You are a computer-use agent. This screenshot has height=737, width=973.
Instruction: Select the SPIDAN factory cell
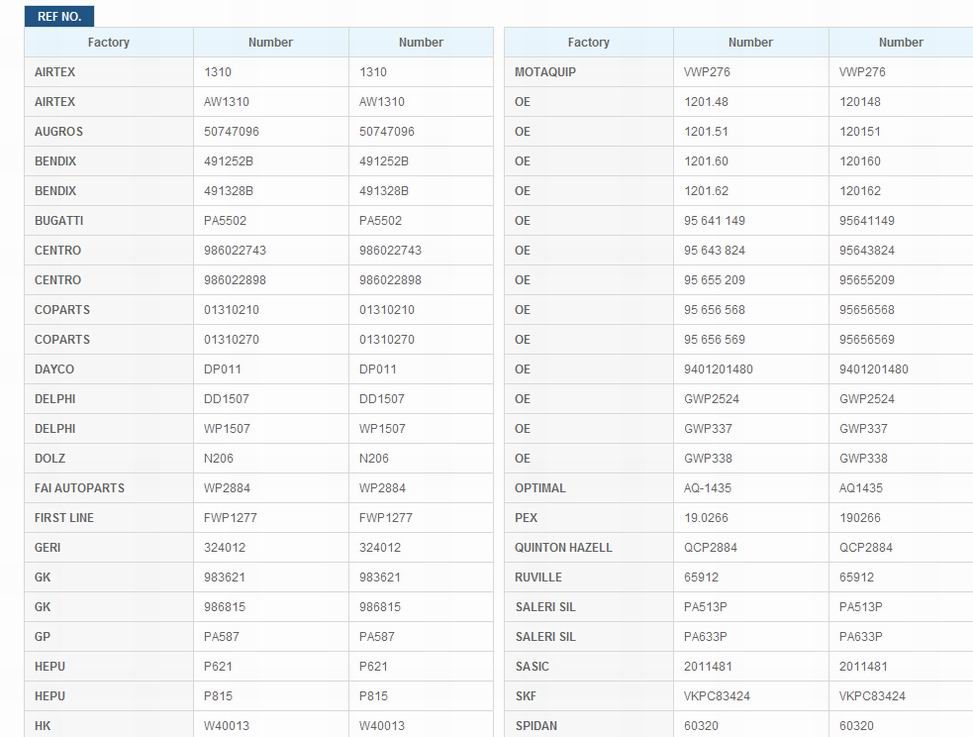[x=588, y=725]
